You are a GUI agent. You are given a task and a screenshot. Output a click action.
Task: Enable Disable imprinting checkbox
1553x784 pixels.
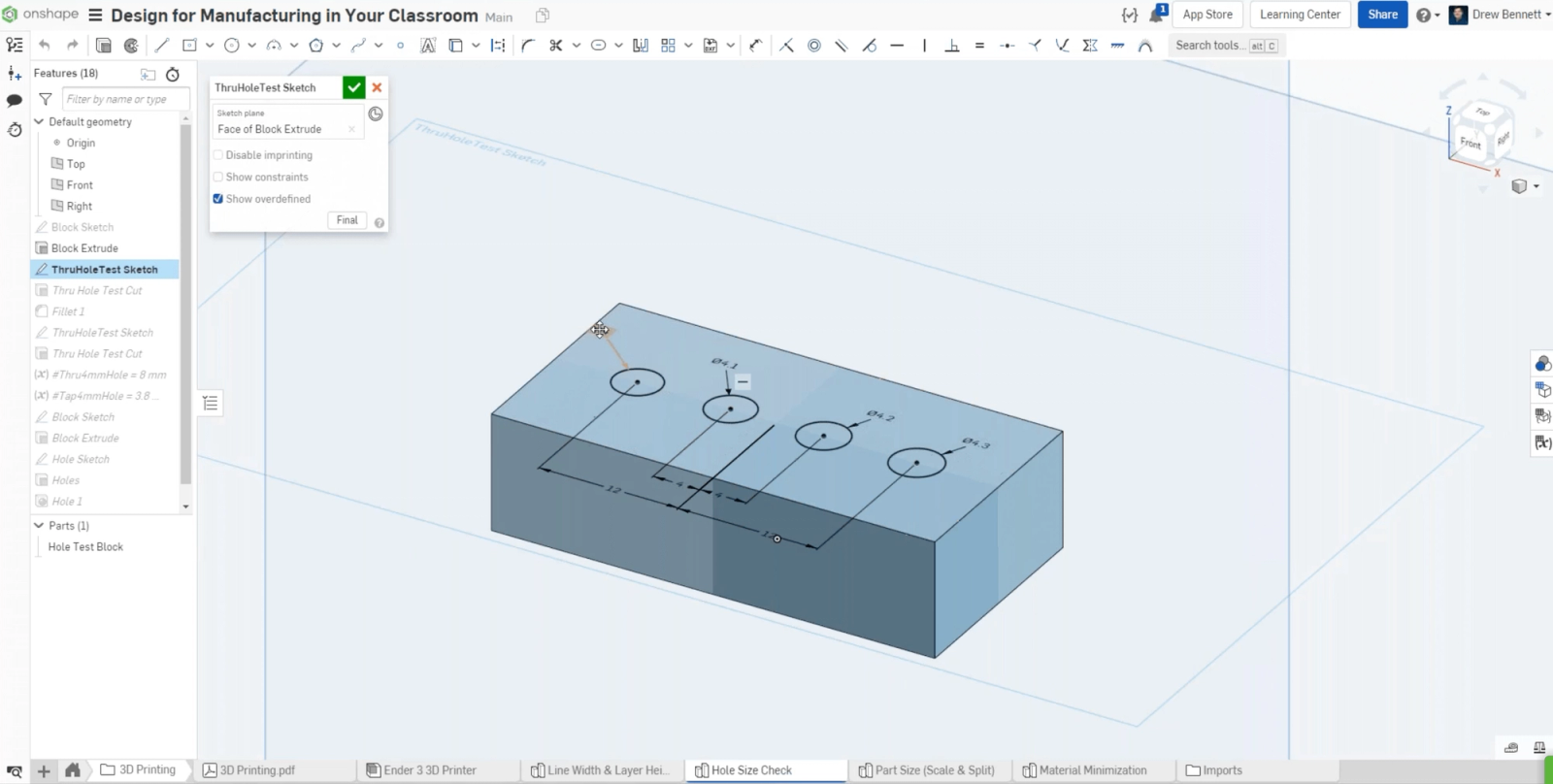click(218, 155)
